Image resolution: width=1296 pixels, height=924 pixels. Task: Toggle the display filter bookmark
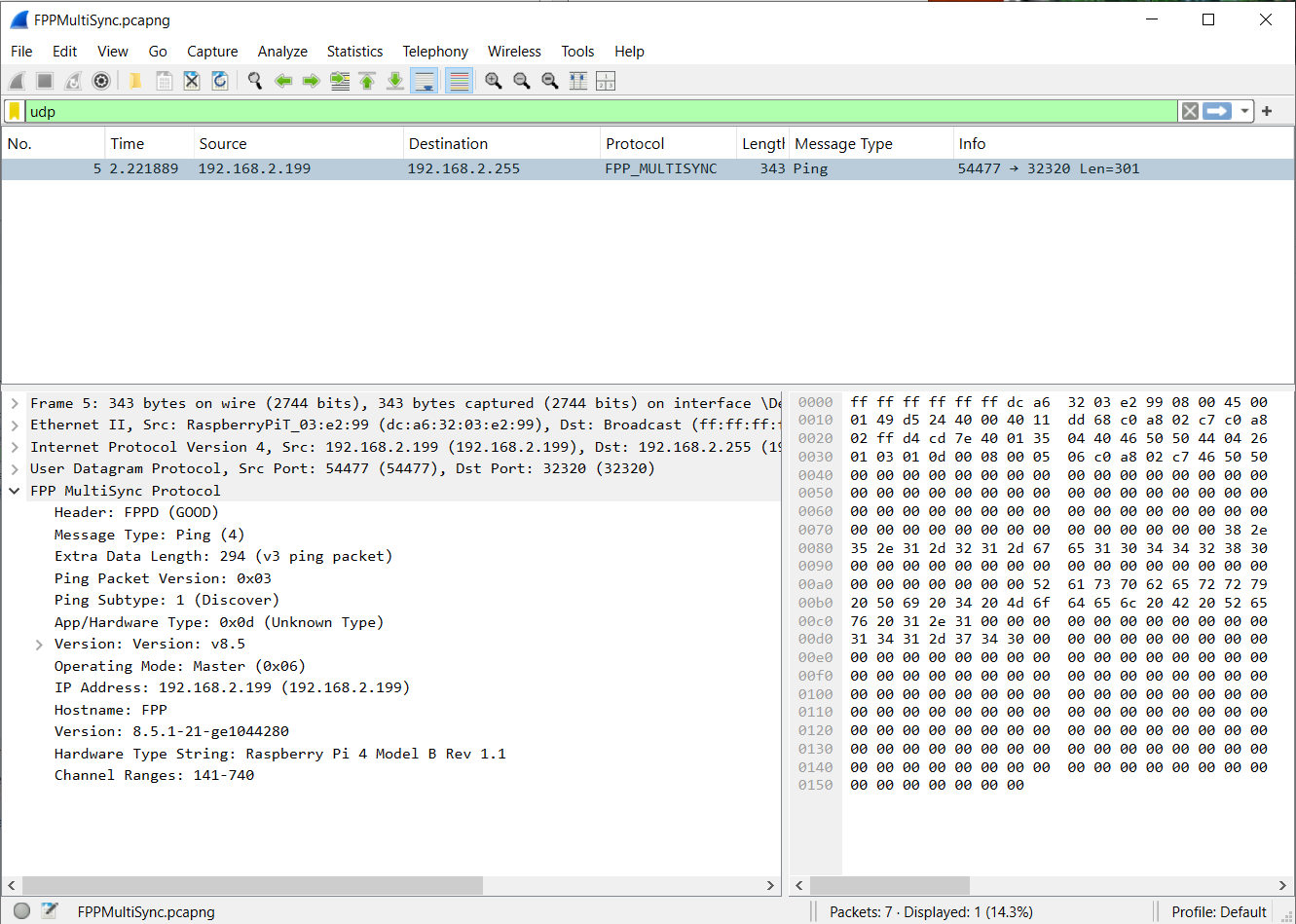click(14, 111)
